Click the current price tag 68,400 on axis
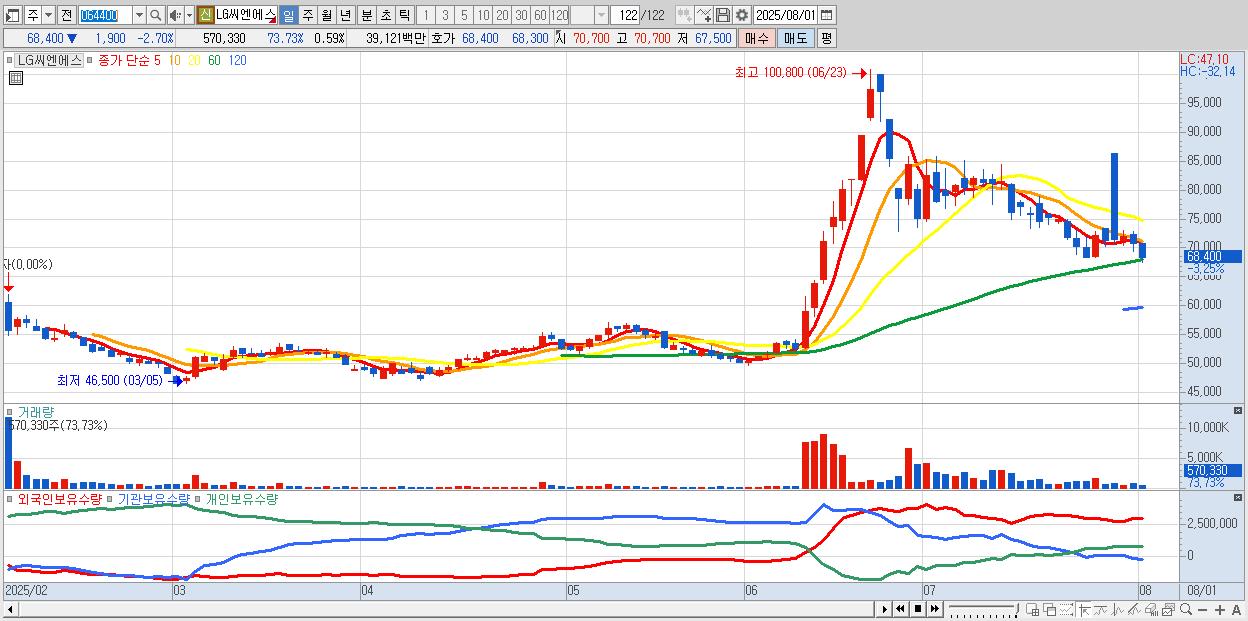 point(1211,257)
